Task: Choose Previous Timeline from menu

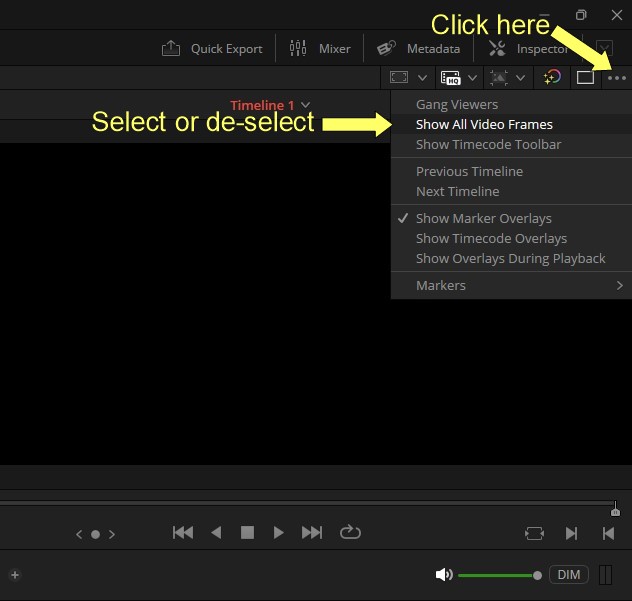Action: 511,171
